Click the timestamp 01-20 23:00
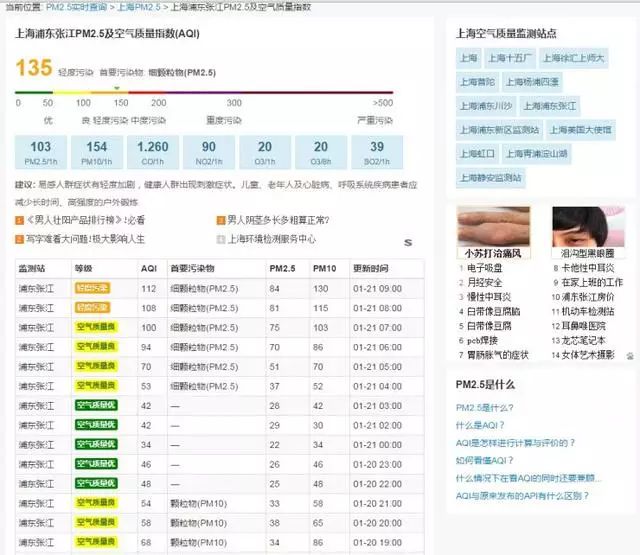 point(378,464)
